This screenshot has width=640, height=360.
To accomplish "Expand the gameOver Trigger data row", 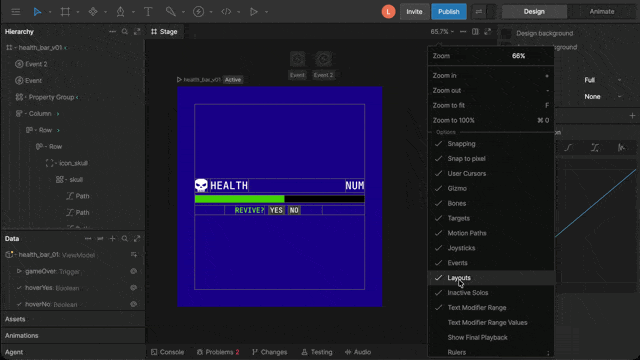I will pos(19,271).
